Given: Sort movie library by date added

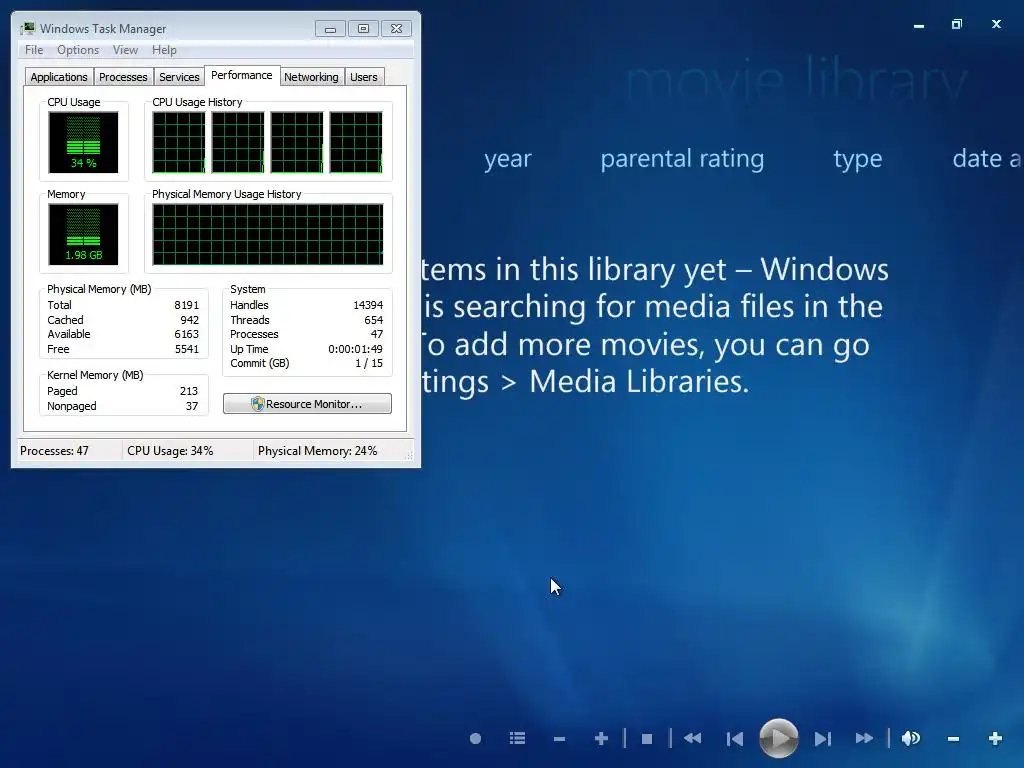Looking at the screenshot, I should pos(987,159).
